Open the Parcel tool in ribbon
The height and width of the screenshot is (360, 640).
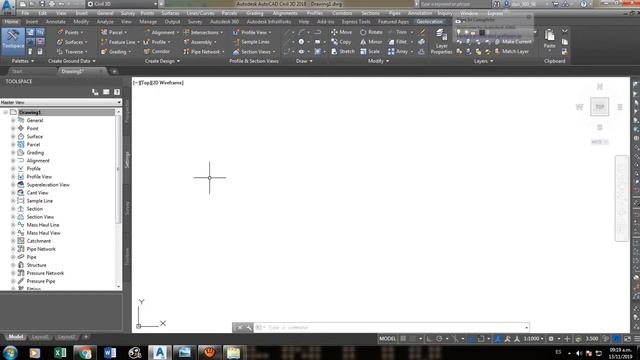[114, 32]
